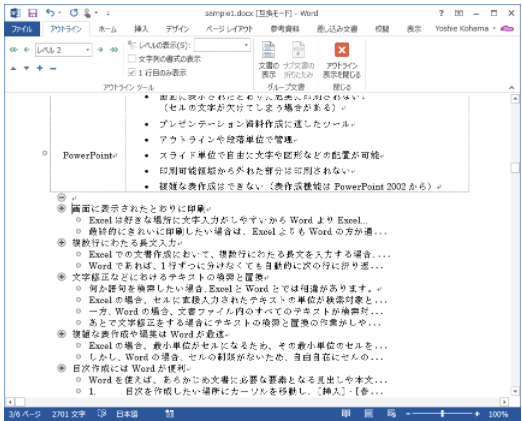Click the Move Up triangle

pyautogui.click(x=13, y=68)
